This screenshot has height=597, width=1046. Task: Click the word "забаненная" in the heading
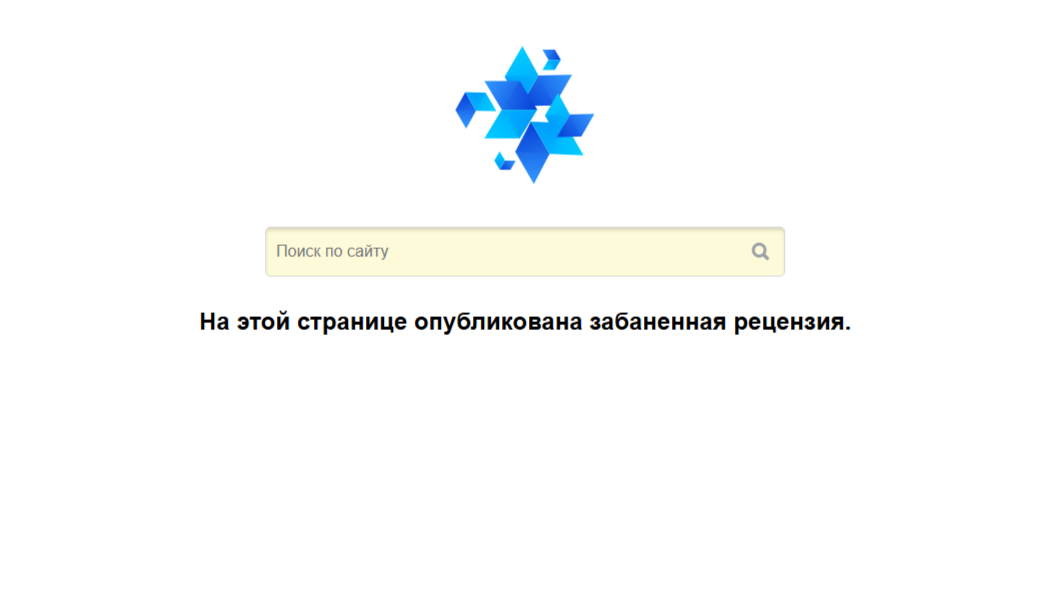[658, 322]
